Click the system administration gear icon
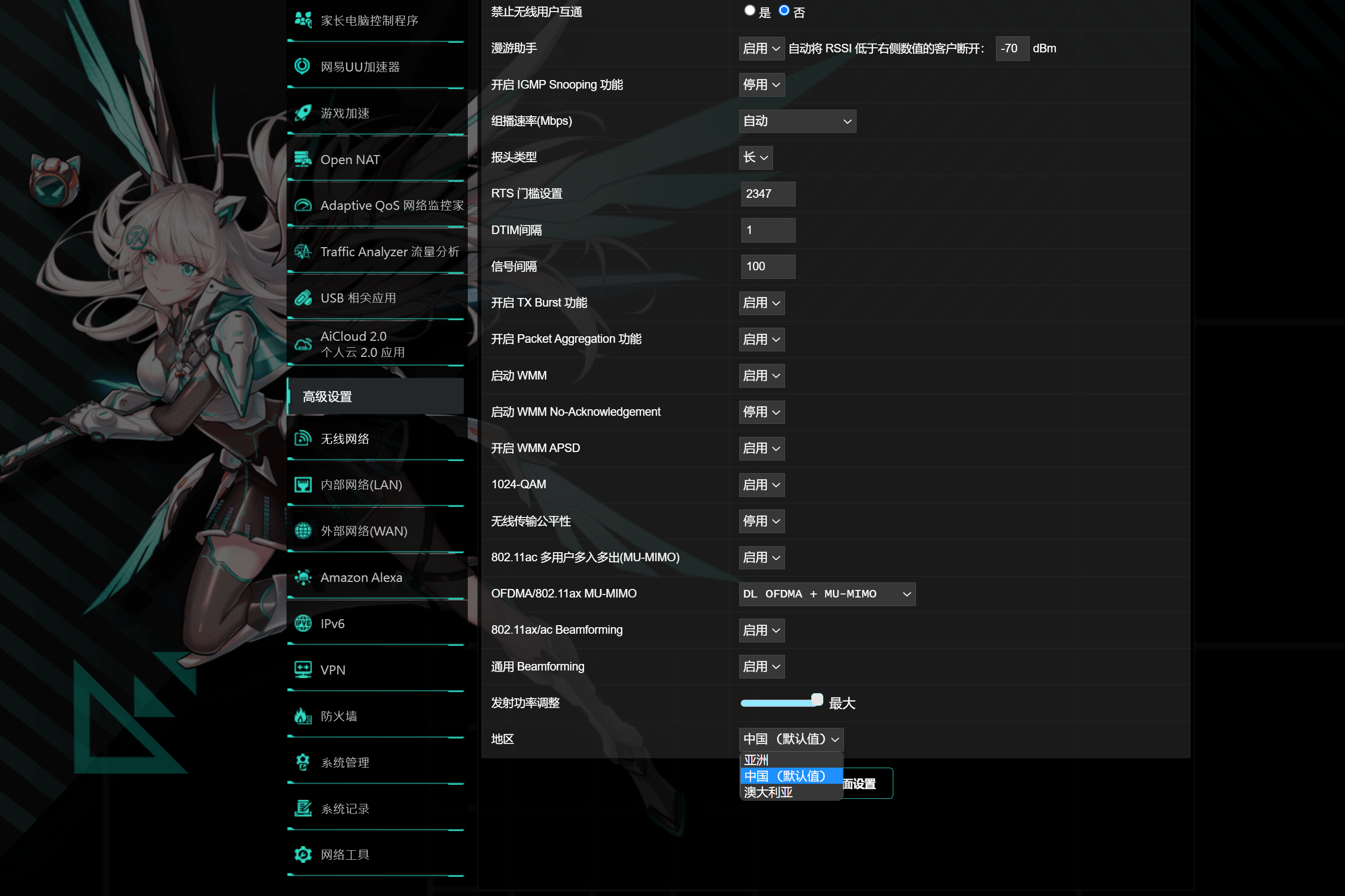The height and width of the screenshot is (896, 1345). 303,762
